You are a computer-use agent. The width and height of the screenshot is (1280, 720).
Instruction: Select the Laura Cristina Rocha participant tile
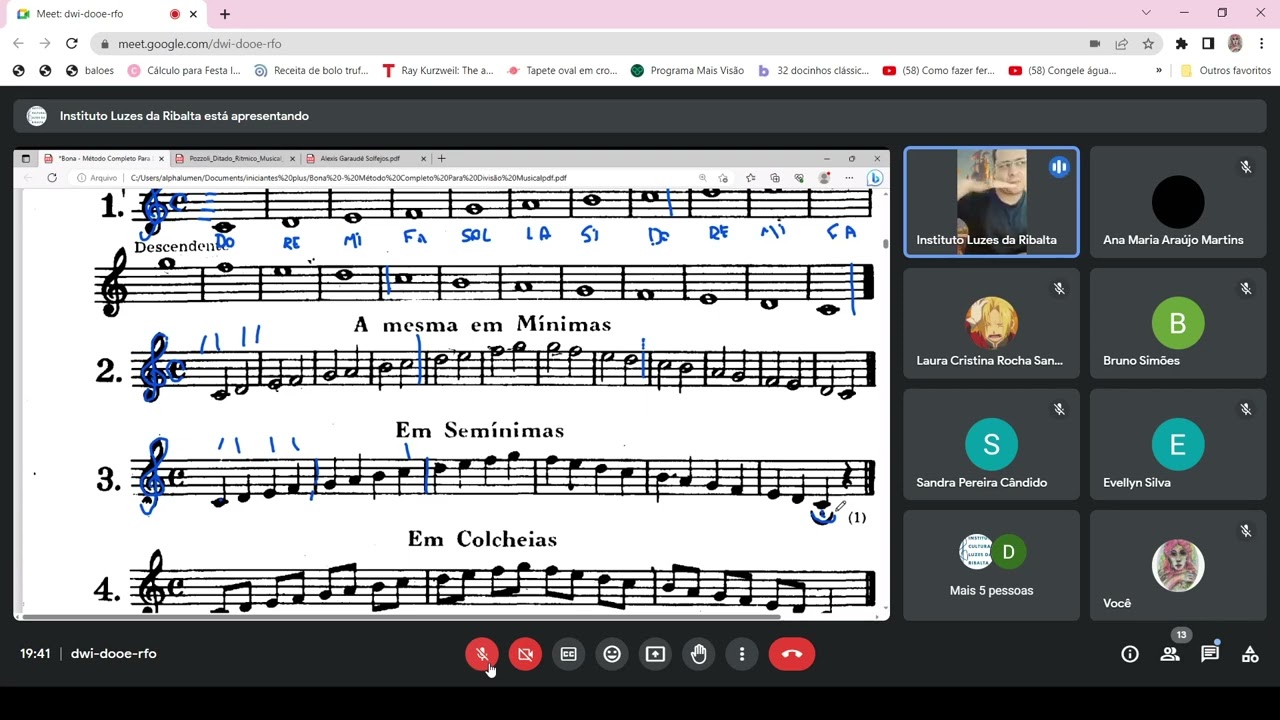(x=991, y=323)
